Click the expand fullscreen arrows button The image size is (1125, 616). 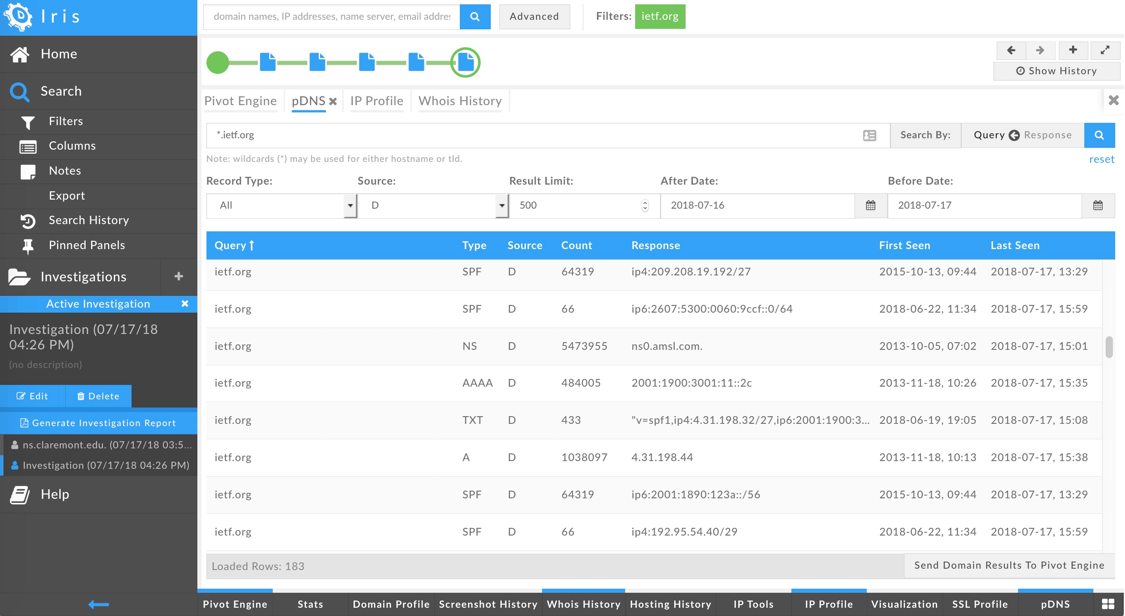point(1105,50)
